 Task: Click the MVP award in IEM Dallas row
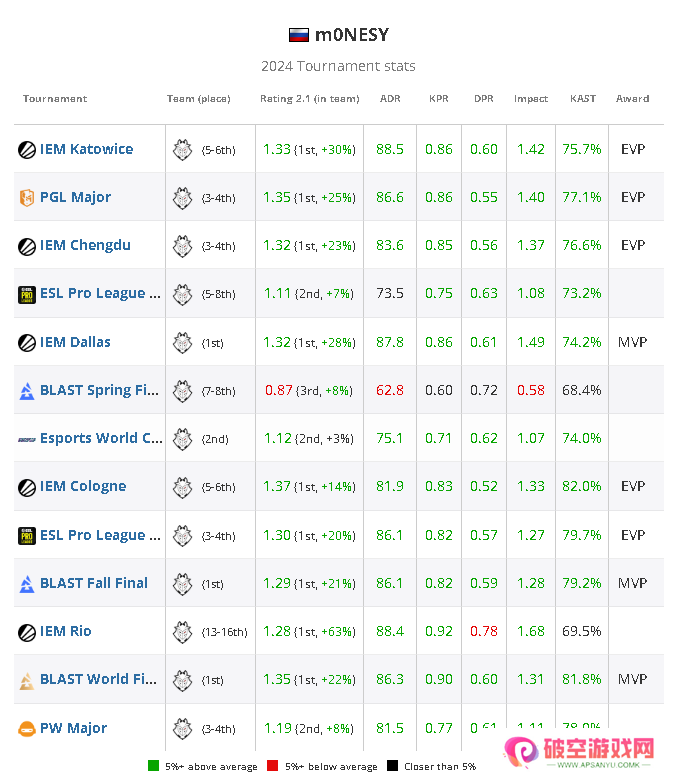point(632,342)
